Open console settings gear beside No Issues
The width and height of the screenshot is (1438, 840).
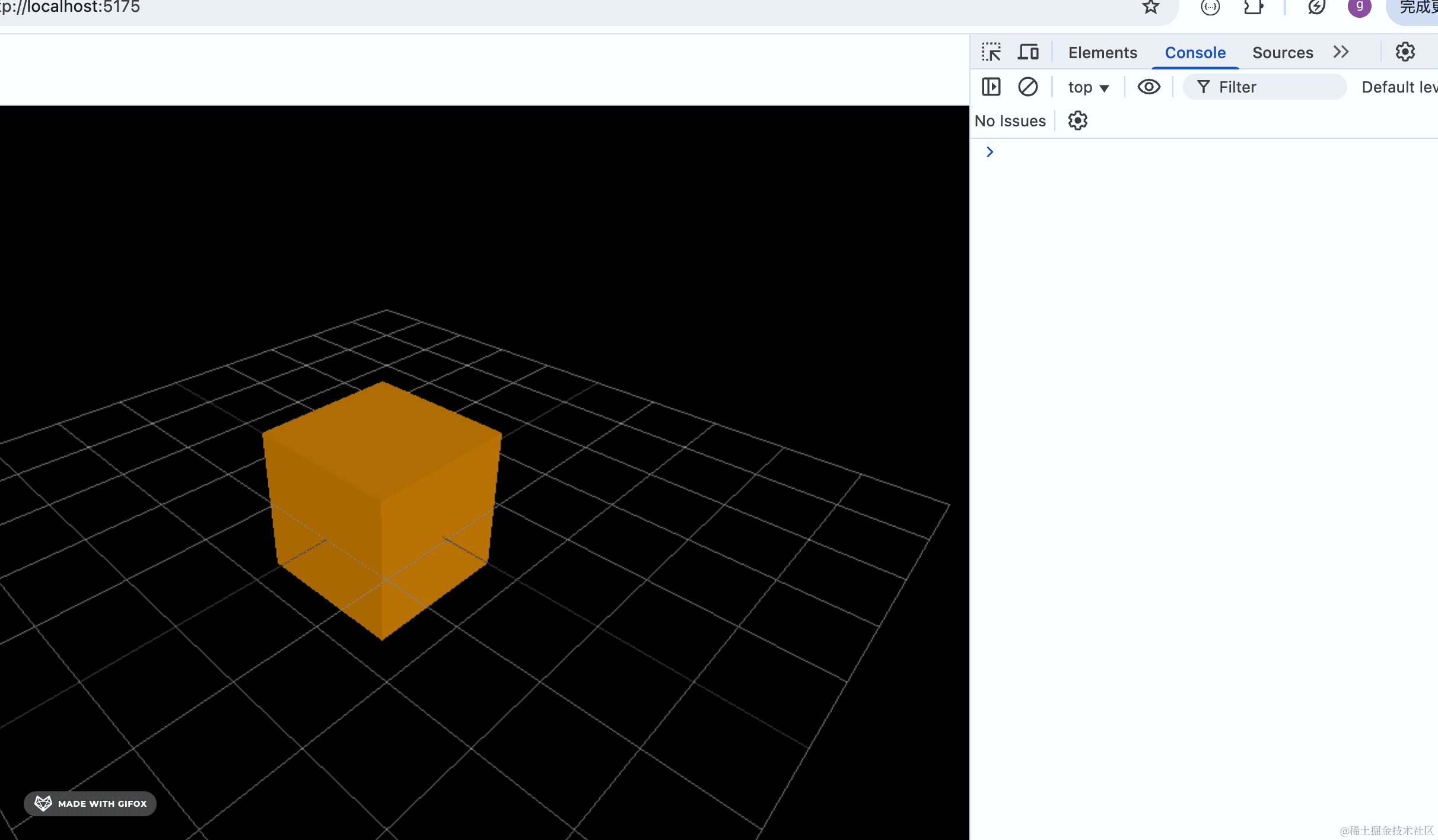1077,120
